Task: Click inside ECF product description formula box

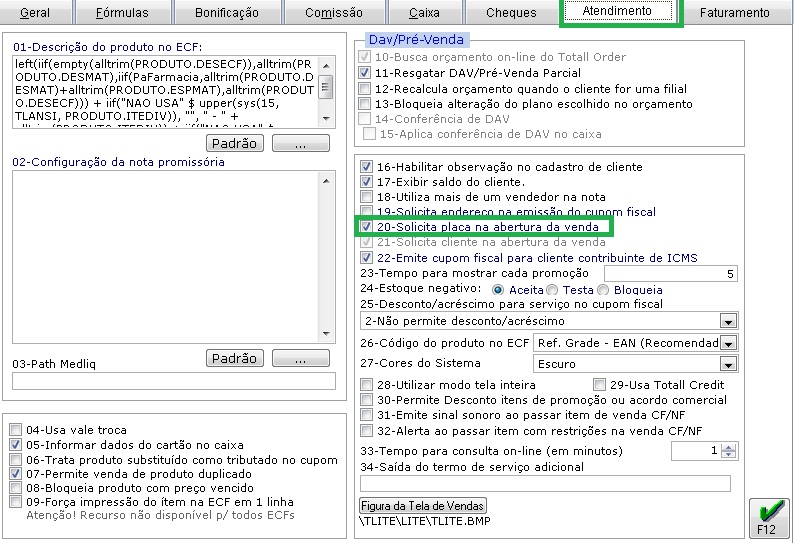Action: 166,91
